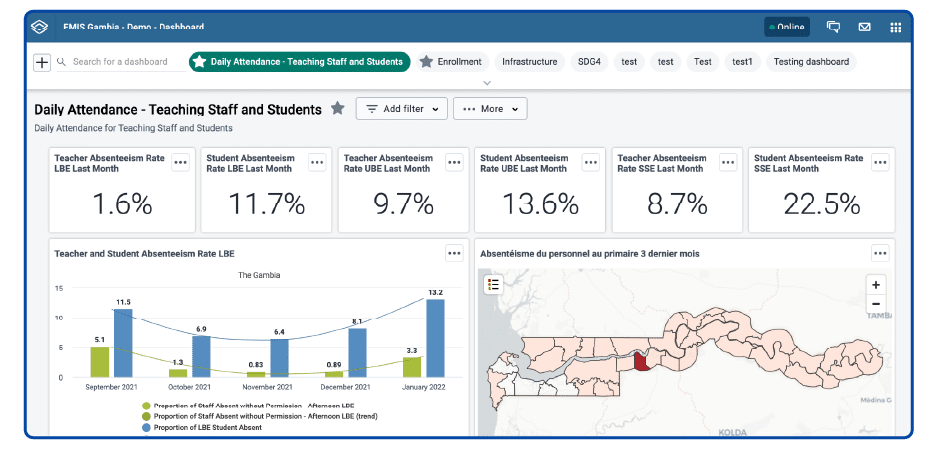Open the chat interpretations icon

[x=833, y=27]
